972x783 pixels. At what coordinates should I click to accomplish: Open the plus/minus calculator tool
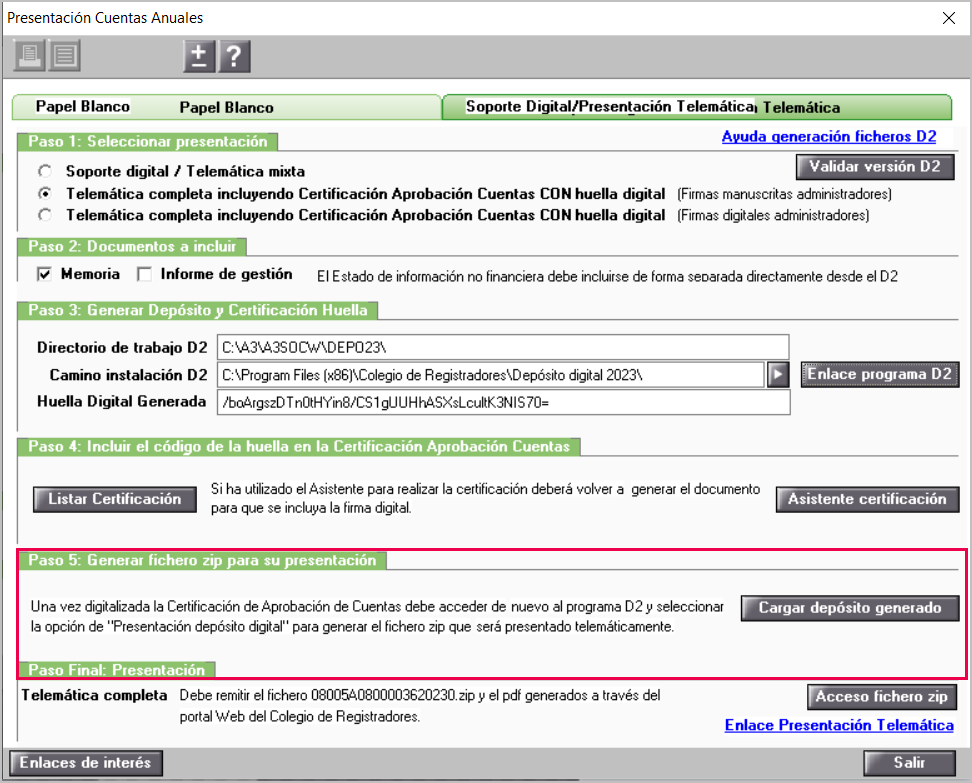(x=199, y=56)
